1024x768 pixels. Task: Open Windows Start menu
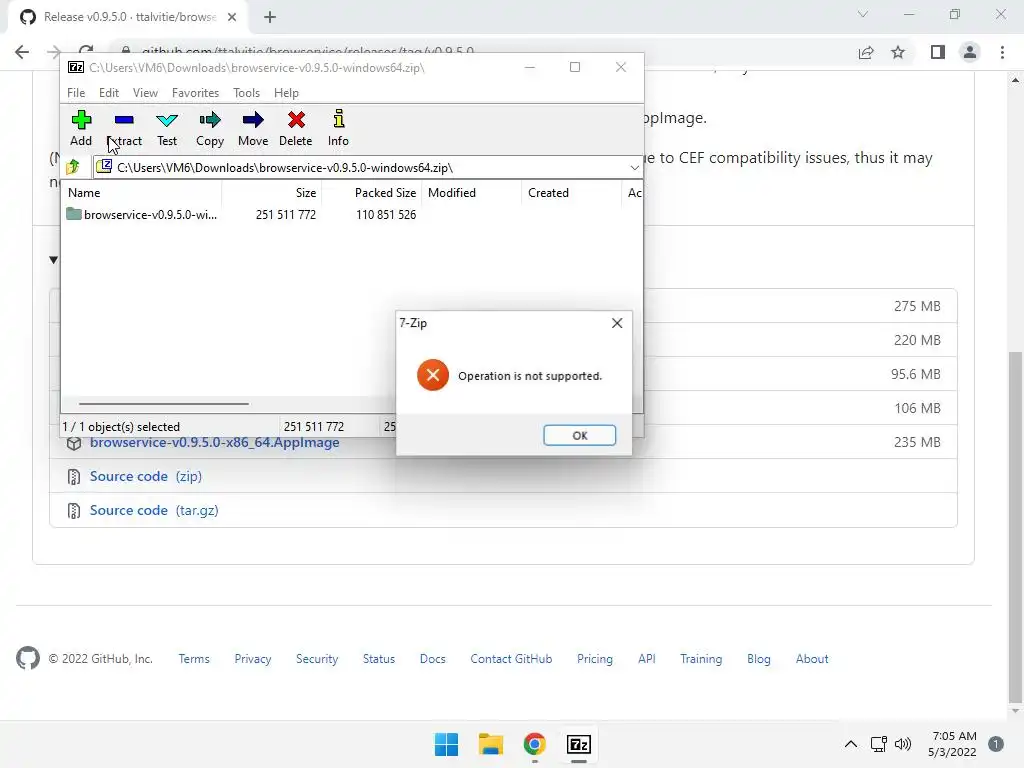447,744
